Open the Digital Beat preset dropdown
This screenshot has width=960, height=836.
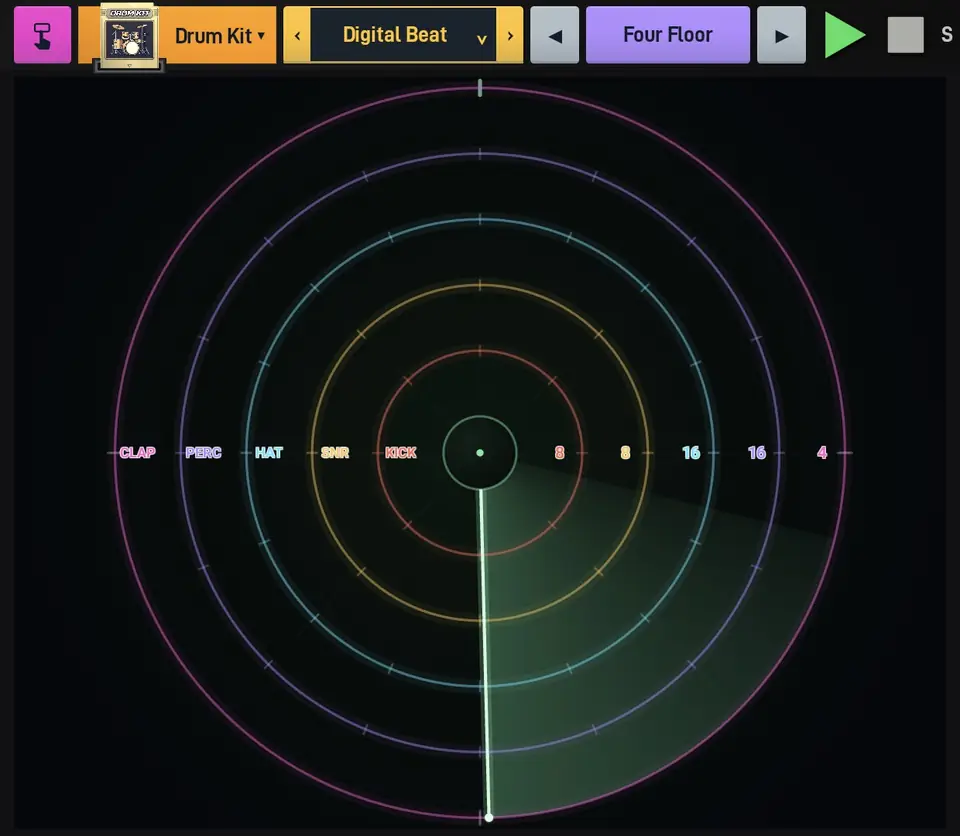point(403,35)
